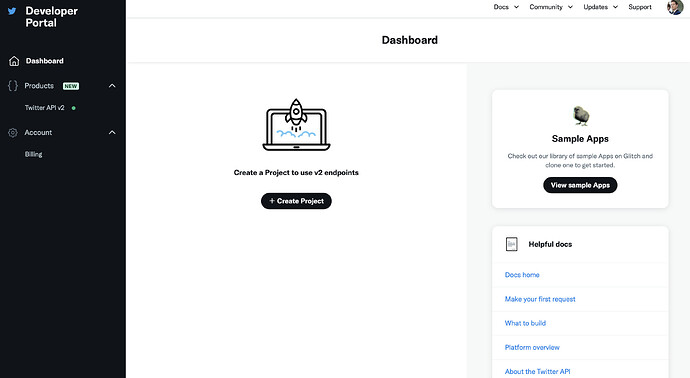Click the Dashboard home icon
The height and width of the screenshot is (378, 690).
(x=14, y=61)
